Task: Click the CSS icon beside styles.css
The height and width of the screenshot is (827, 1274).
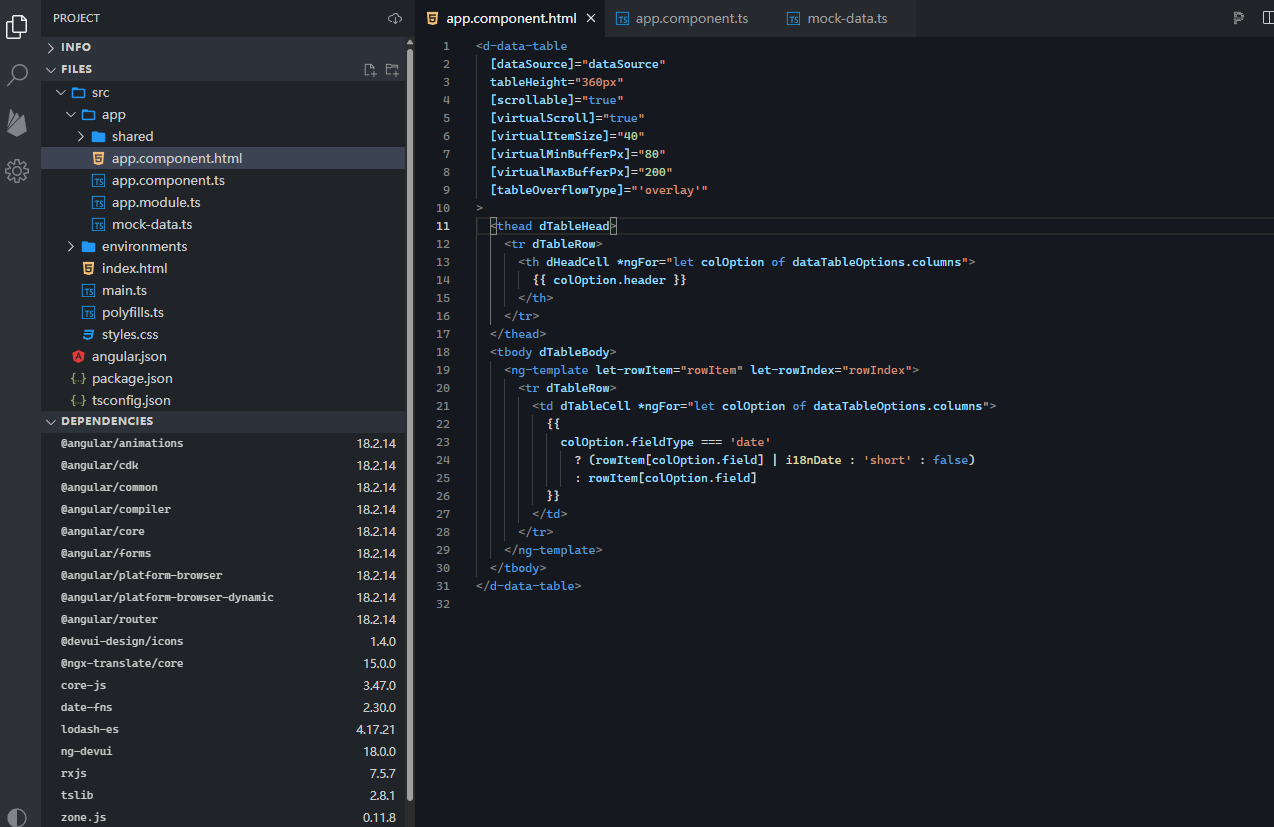Action: click(x=88, y=334)
